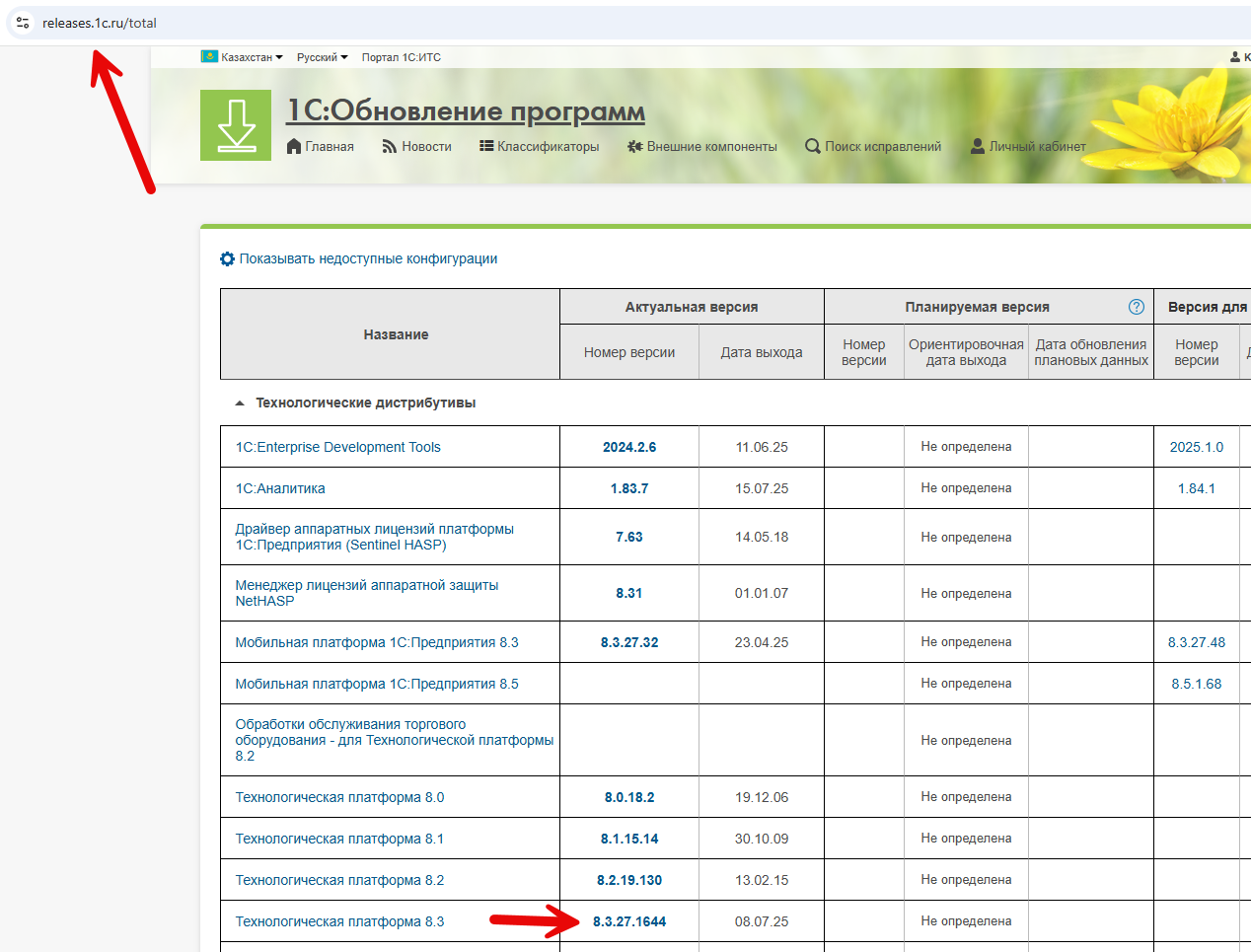Open Классификаторы in the navigation bar

(539, 146)
